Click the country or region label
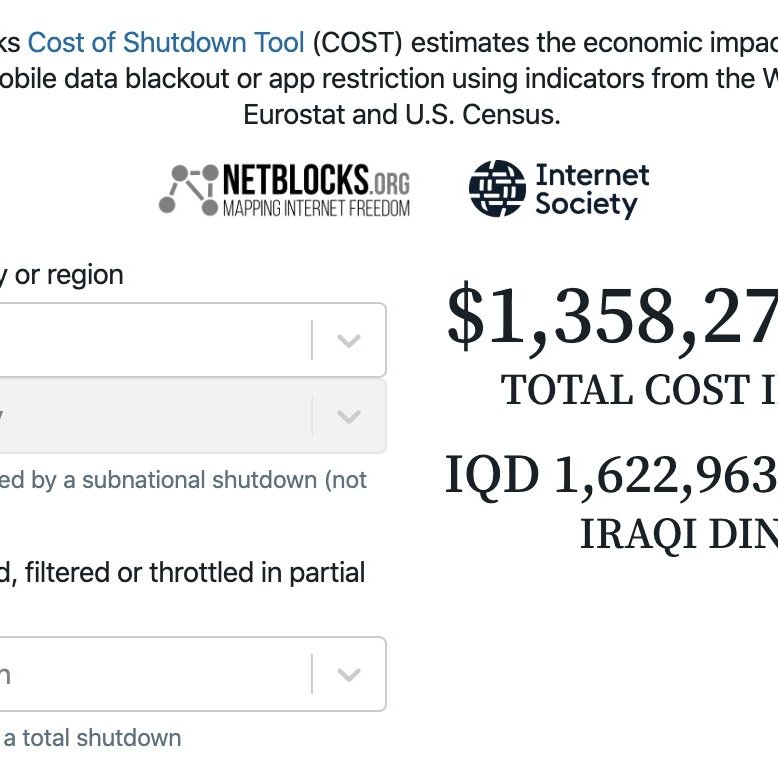Viewport: 778px width, 778px height. click(x=62, y=275)
